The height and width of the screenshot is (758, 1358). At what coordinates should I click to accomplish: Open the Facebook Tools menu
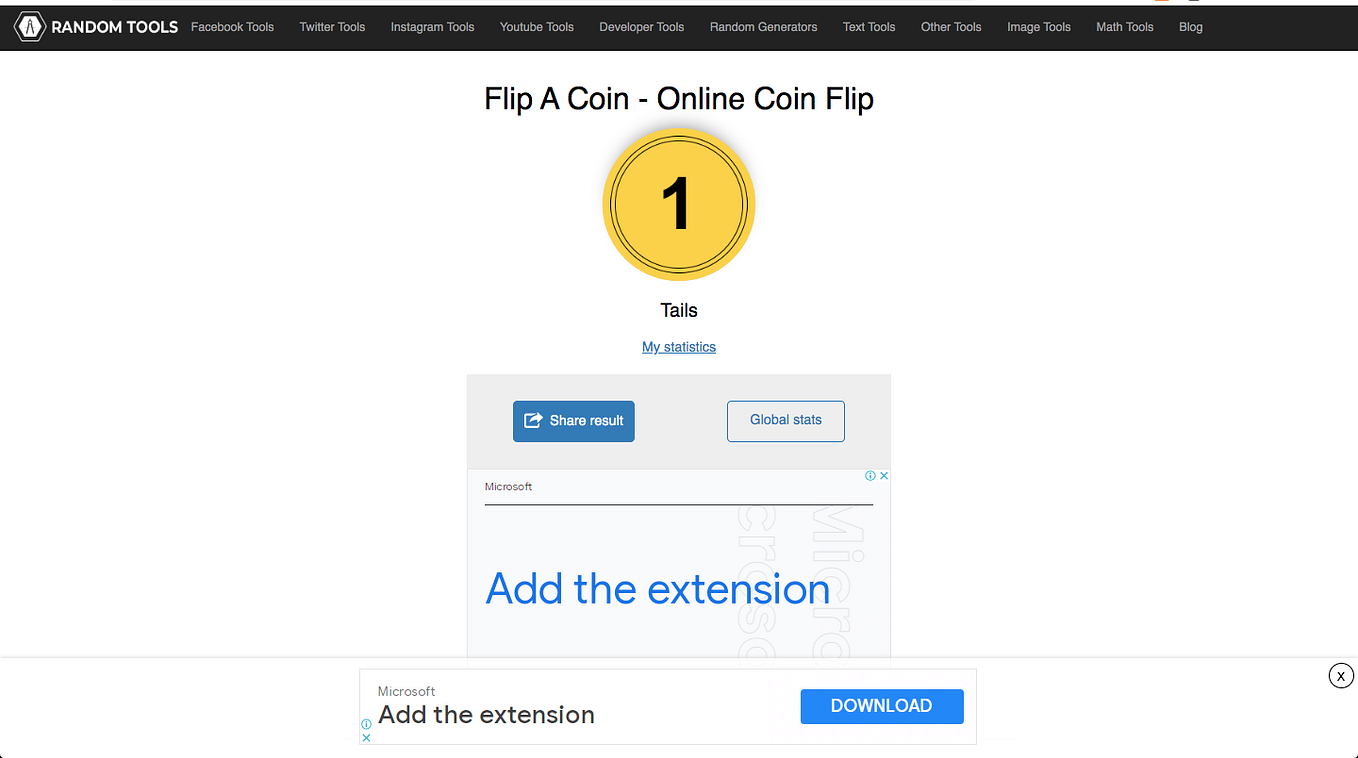[x=232, y=27]
